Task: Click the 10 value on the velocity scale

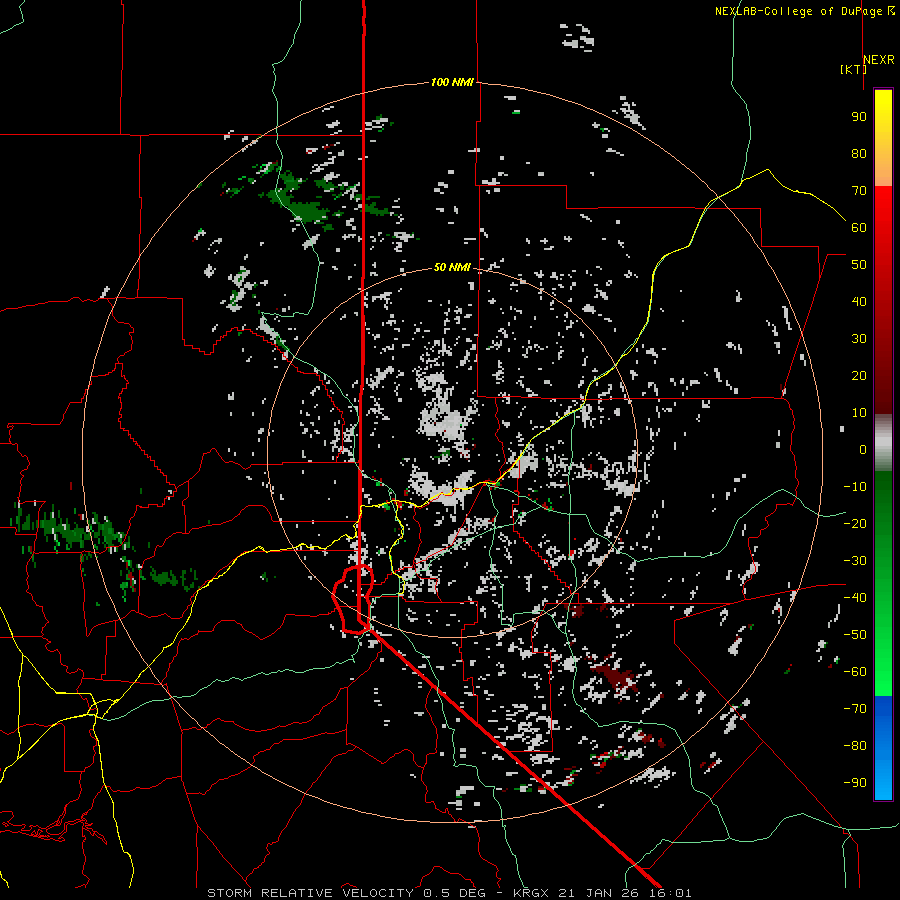Action: click(x=859, y=413)
